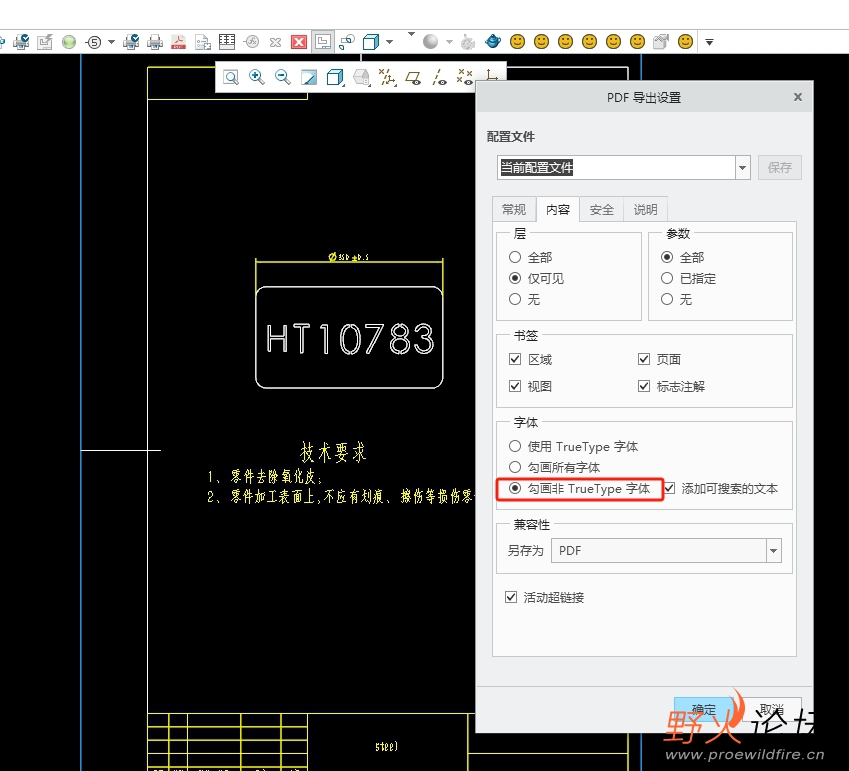Open the dropdown next to the circled 5 icon

(111, 42)
